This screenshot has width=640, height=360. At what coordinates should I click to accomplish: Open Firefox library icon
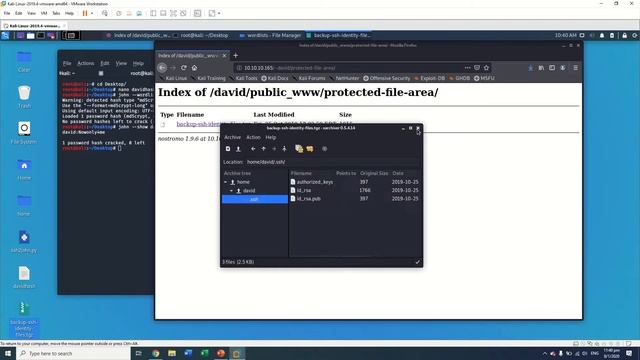(x=541, y=68)
